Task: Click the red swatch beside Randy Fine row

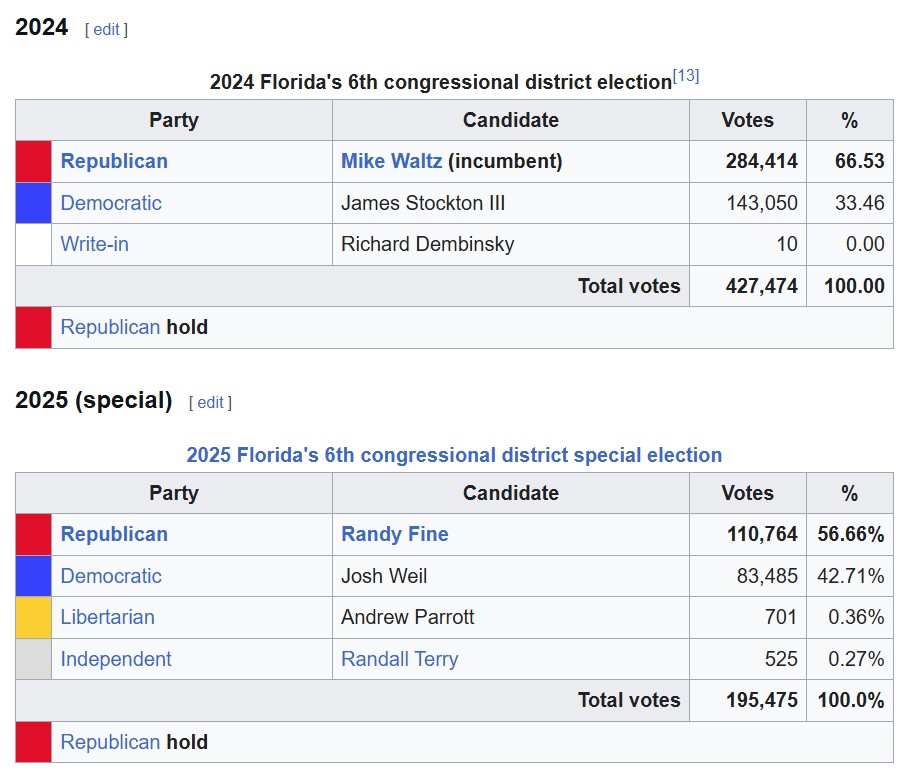Action: coord(33,534)
